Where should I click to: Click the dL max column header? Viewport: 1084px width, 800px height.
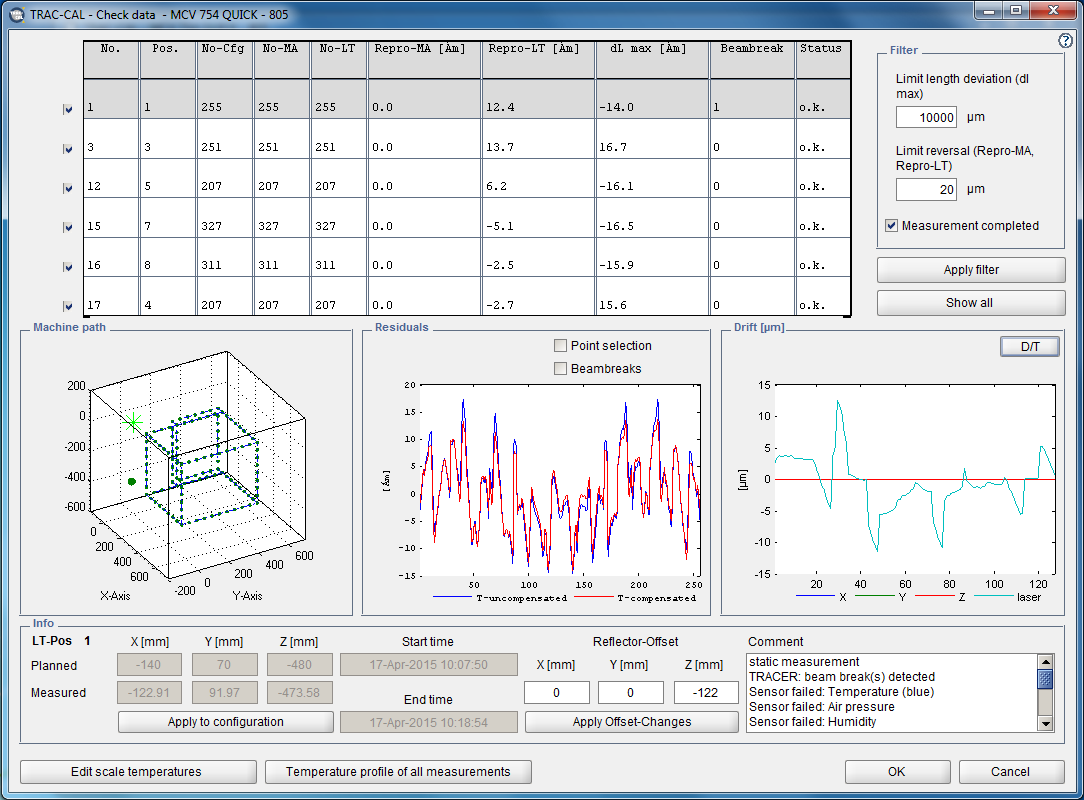652,59
